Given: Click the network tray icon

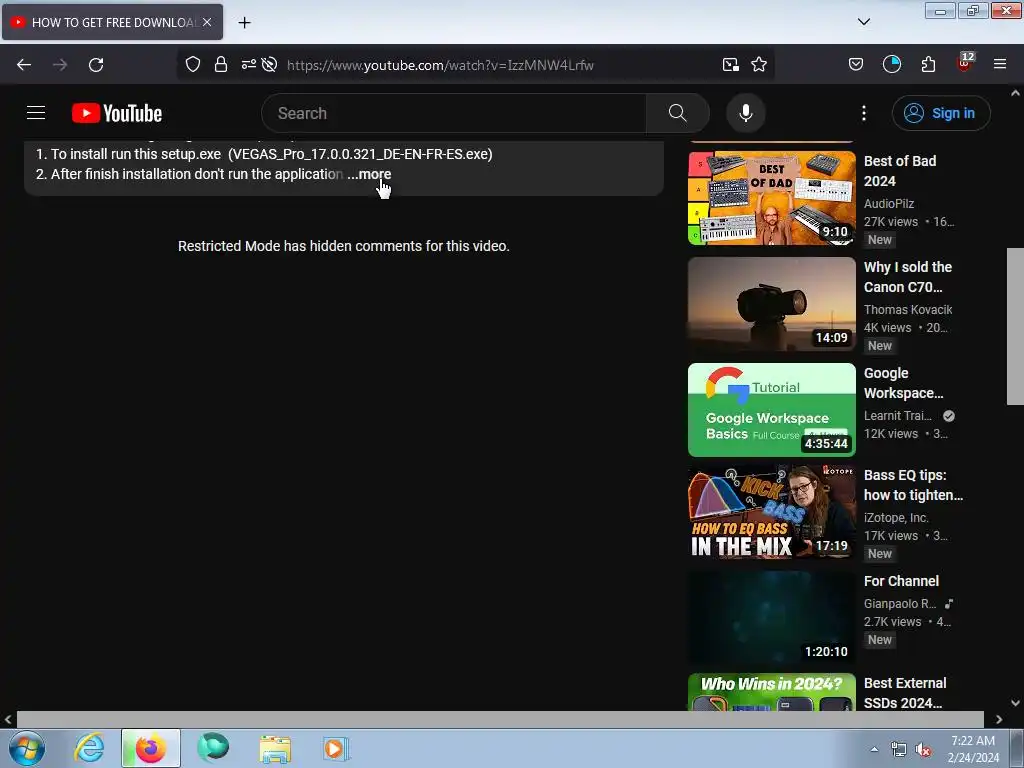Looking at the screenshot, I should (x=899, y=750).
